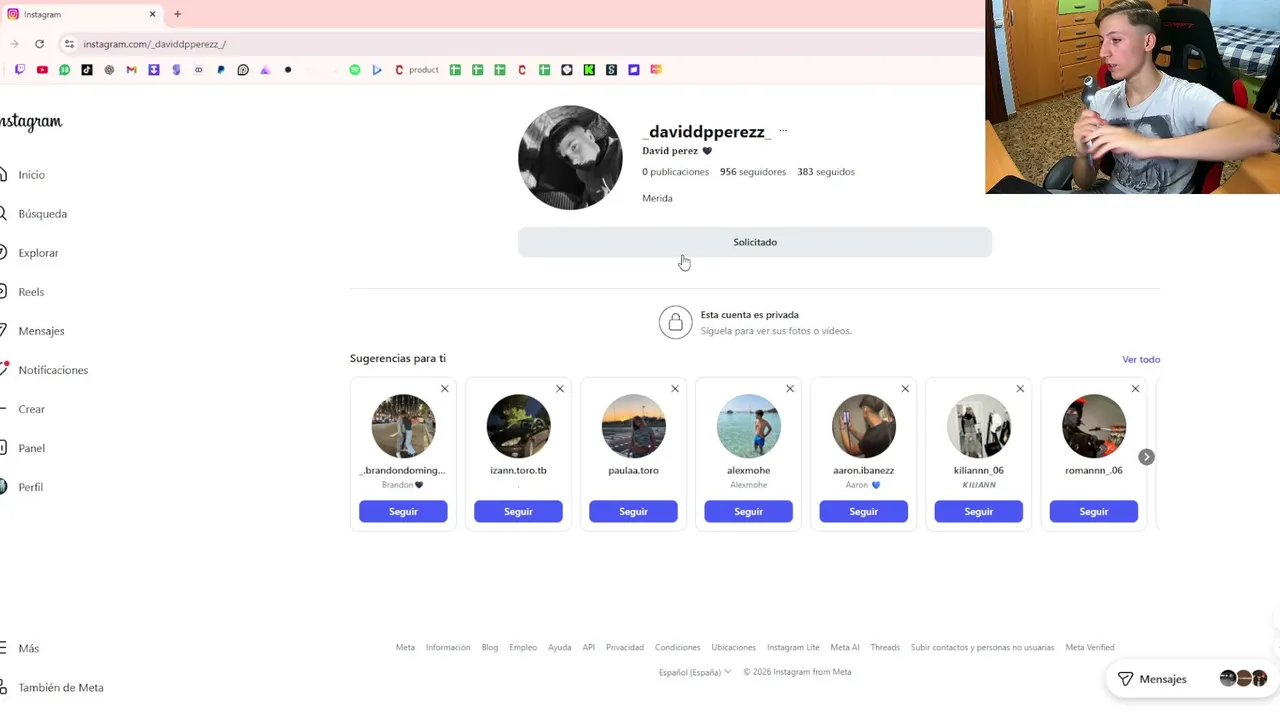Click the _daviddpperezz_ profile picture
This screenshot has height=720, width=1280.
(x=570, y=157)
